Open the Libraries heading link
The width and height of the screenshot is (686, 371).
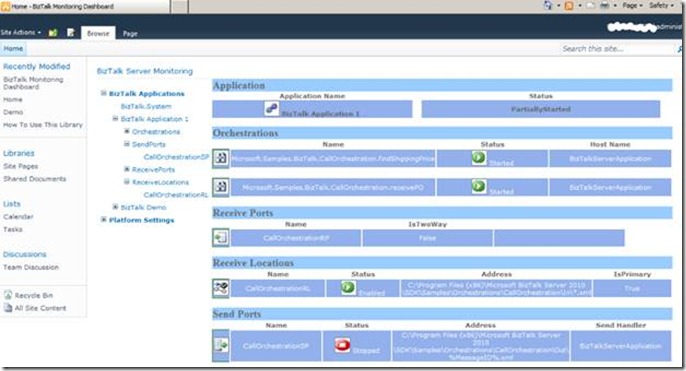point(18,153)
